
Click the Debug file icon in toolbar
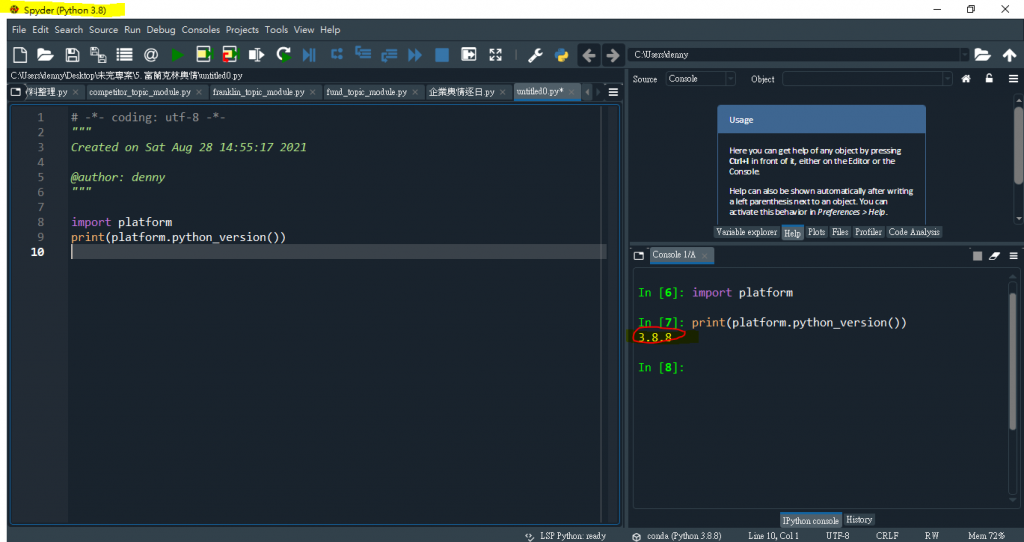pos(309,55)
